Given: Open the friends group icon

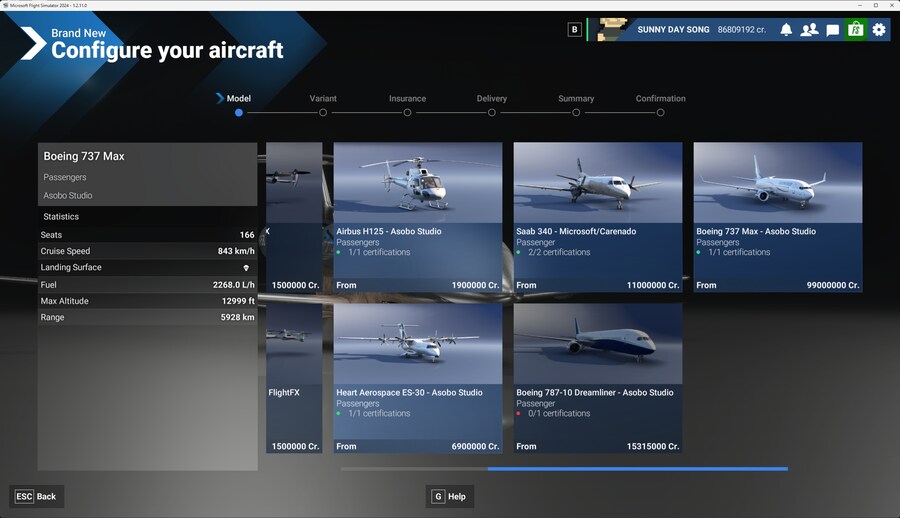Looking at the screenshot, I should [x=809, y=30].
